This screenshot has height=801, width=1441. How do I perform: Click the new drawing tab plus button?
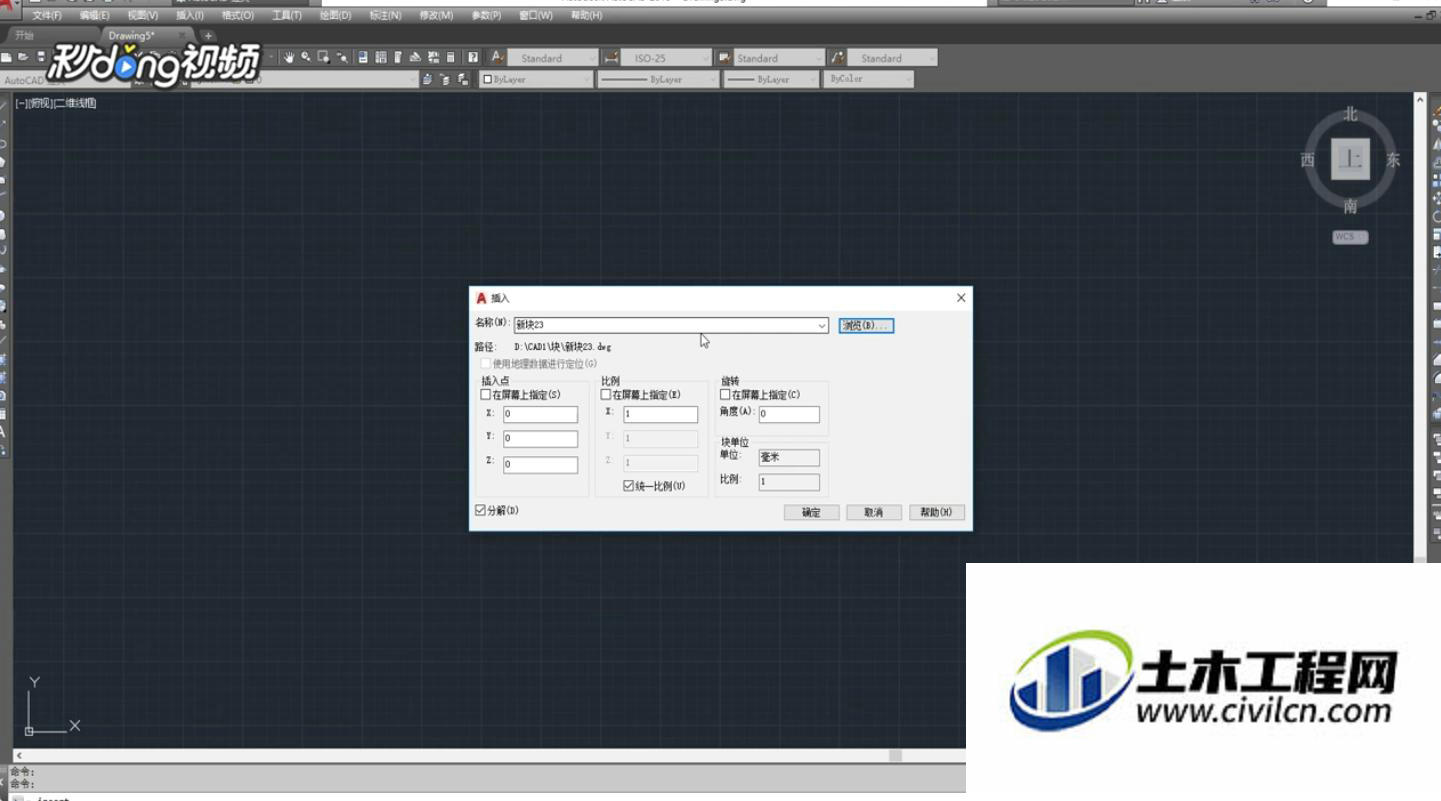pyautogui.click(x=208, y=36)
